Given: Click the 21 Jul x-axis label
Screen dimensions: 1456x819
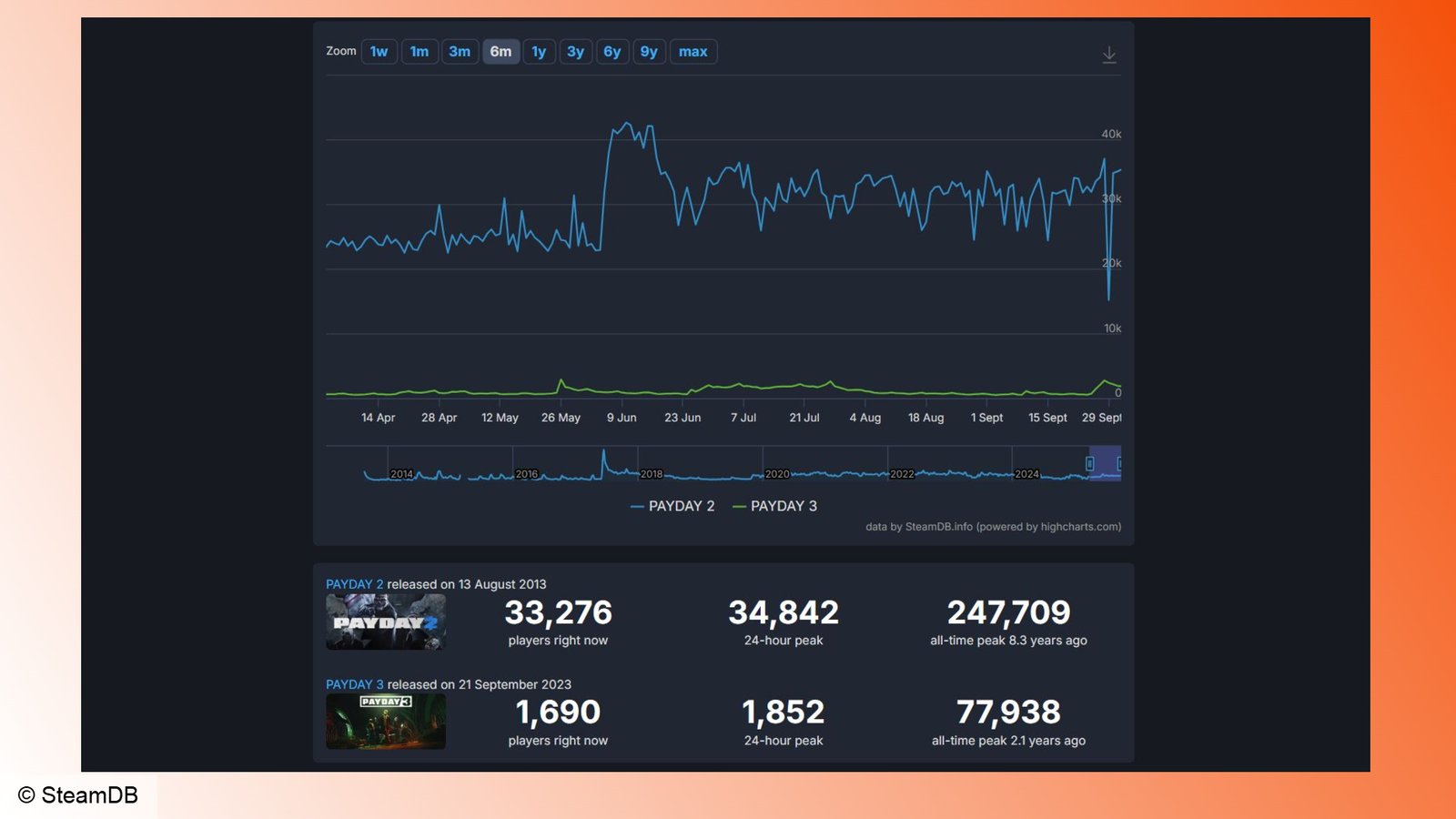Looking at the screenshot, I should (804, 418).
